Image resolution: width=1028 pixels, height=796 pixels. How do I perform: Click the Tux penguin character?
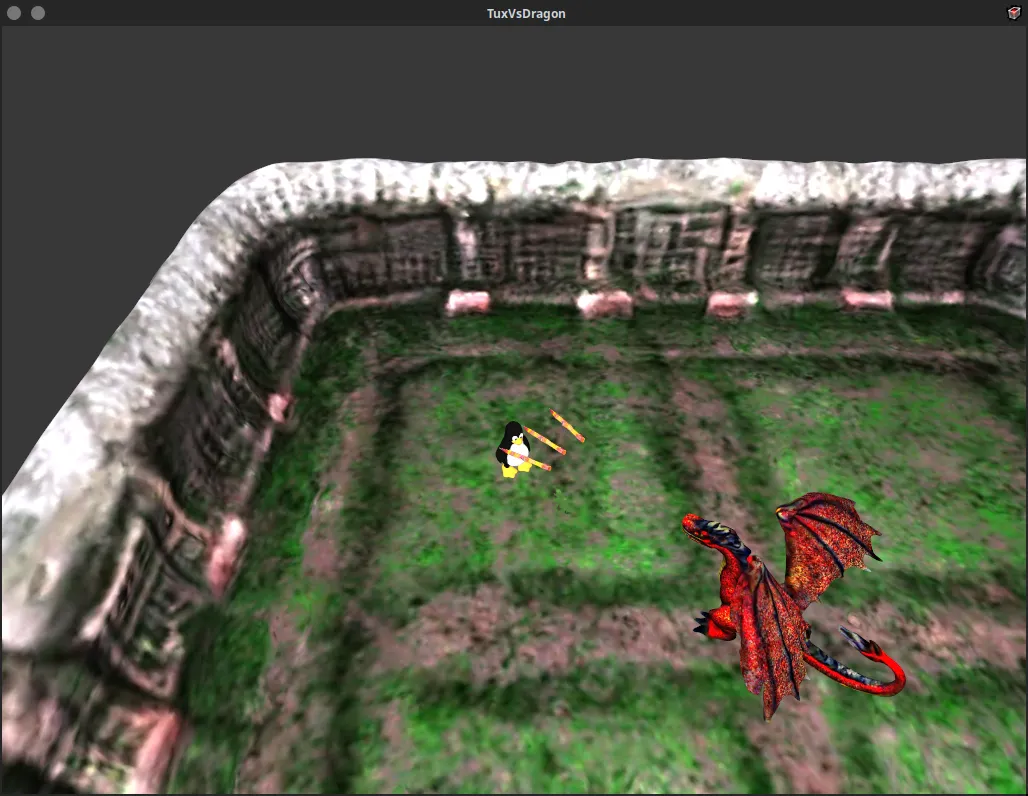tap(514, 449)
